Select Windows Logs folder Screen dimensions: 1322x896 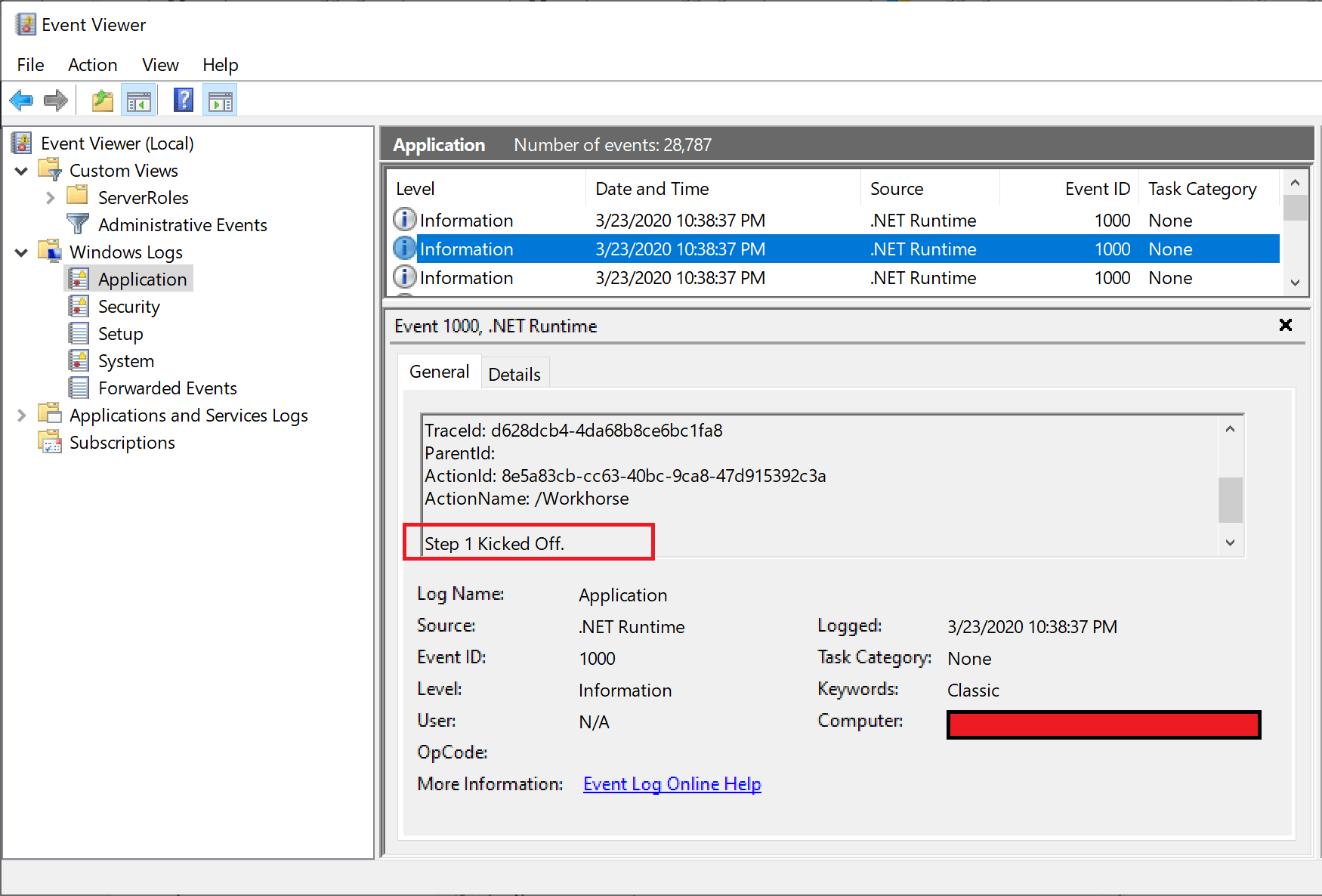(126, 252)
